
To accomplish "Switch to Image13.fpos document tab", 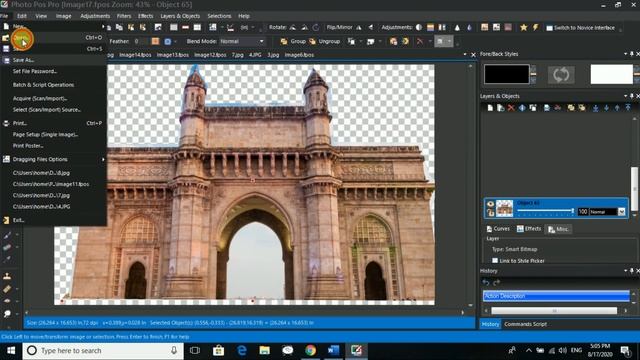I will (x=173, y=55).
